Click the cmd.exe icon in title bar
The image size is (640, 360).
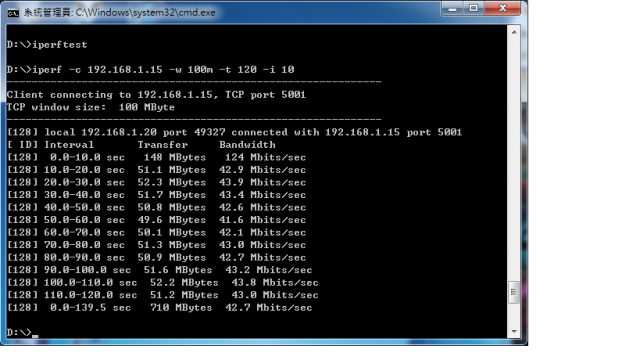[13, 13]
